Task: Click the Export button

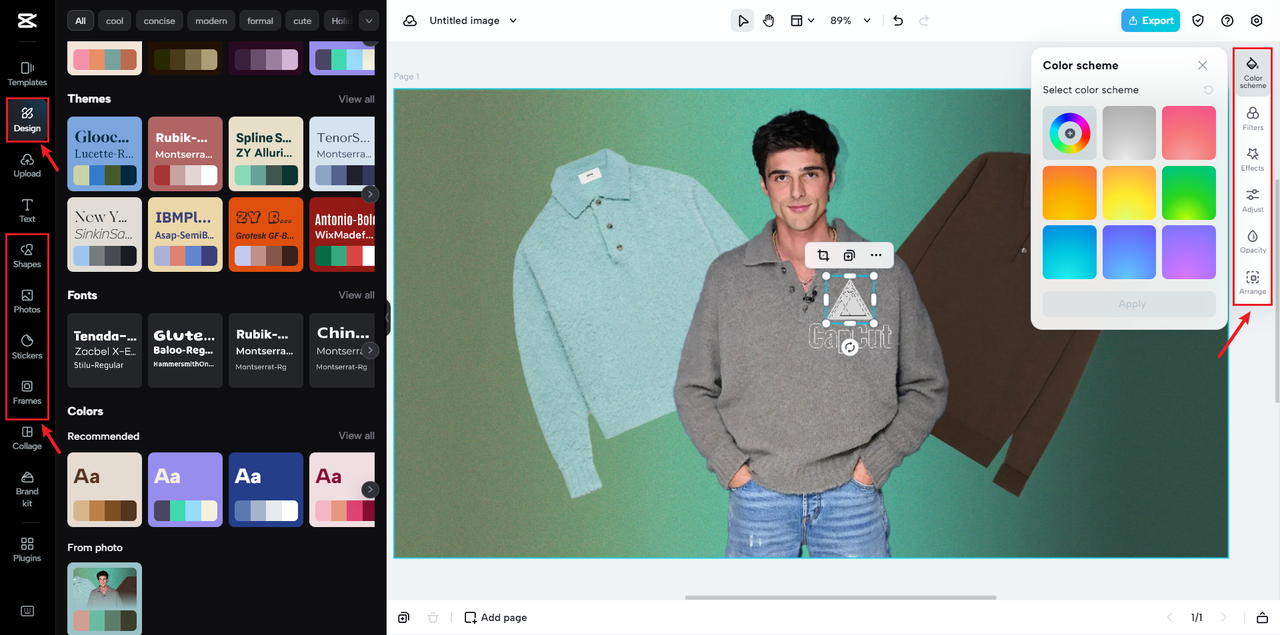Action: pos(1150,20)
